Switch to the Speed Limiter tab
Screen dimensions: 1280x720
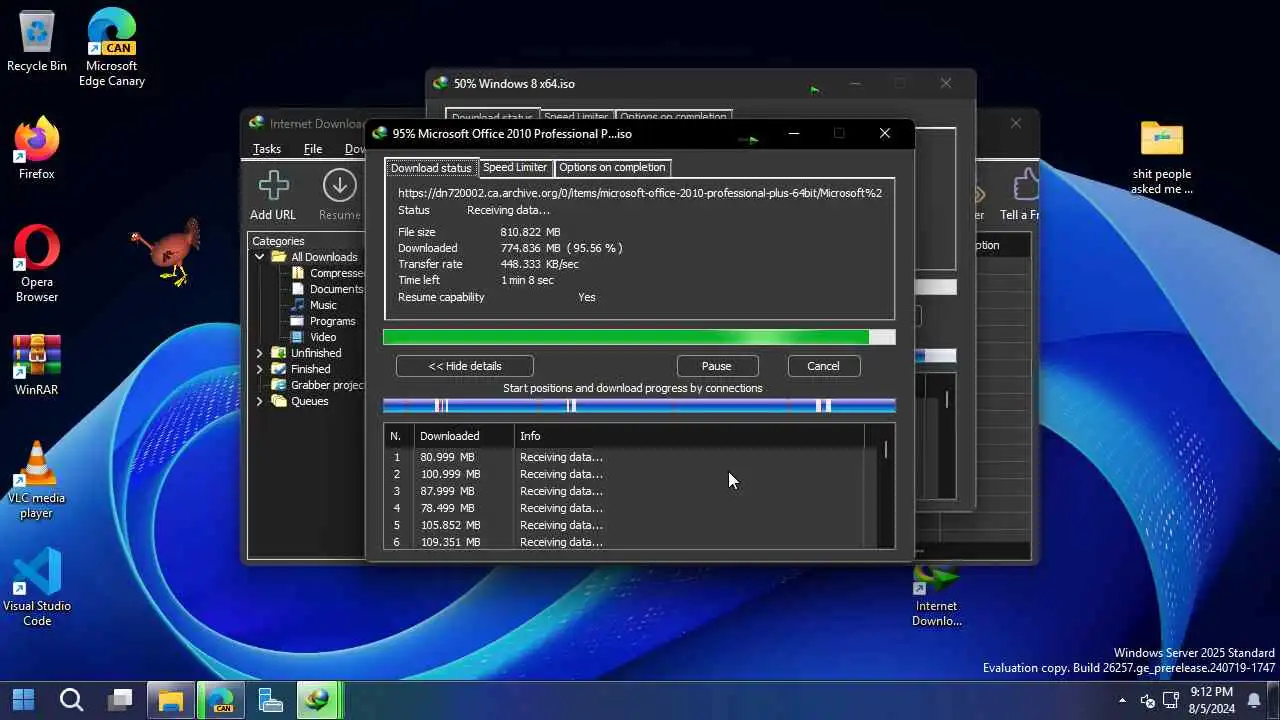click(x=515, y=167)
